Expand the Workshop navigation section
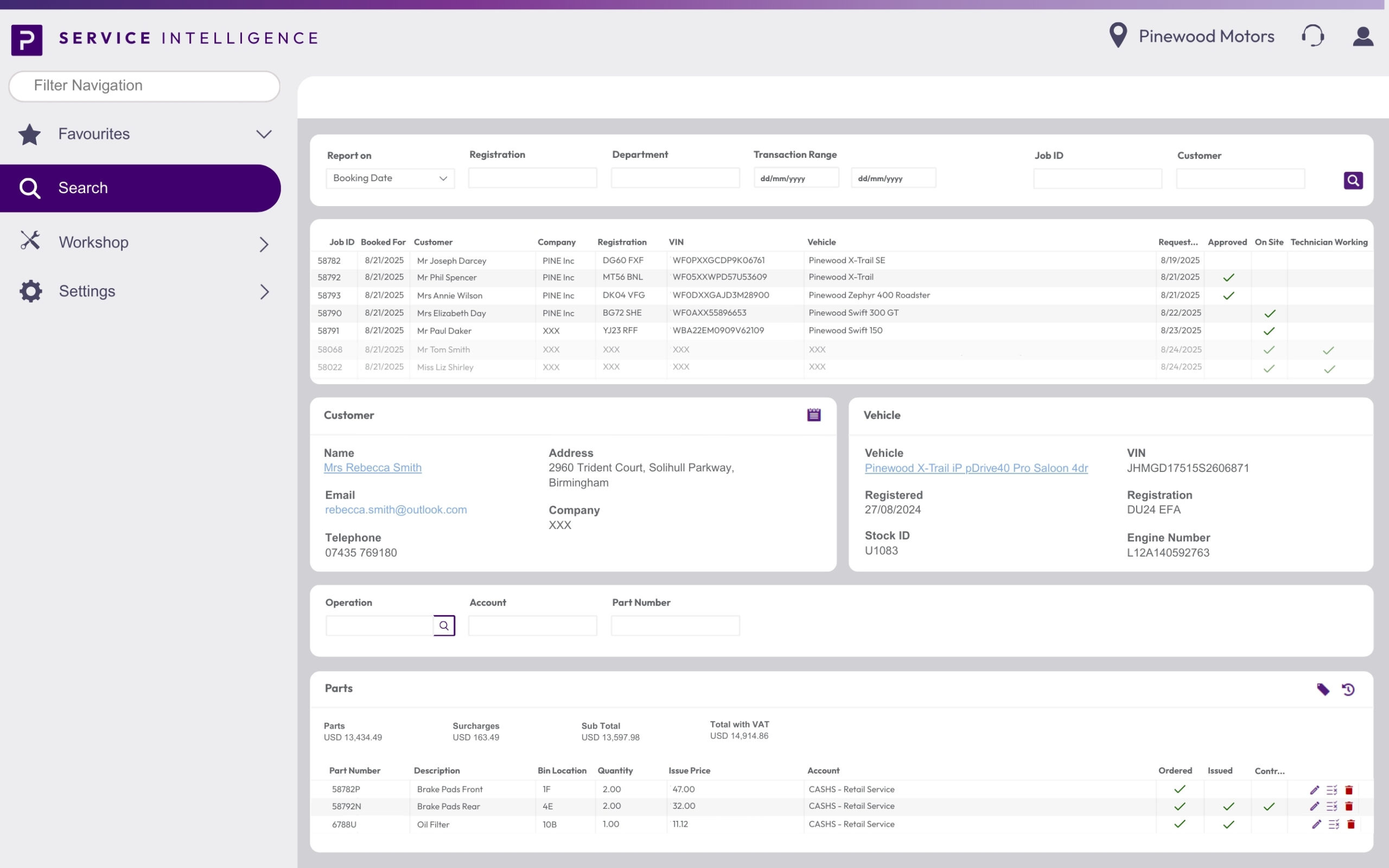This screenshot has width=1389, height=868. click(264, 244)
